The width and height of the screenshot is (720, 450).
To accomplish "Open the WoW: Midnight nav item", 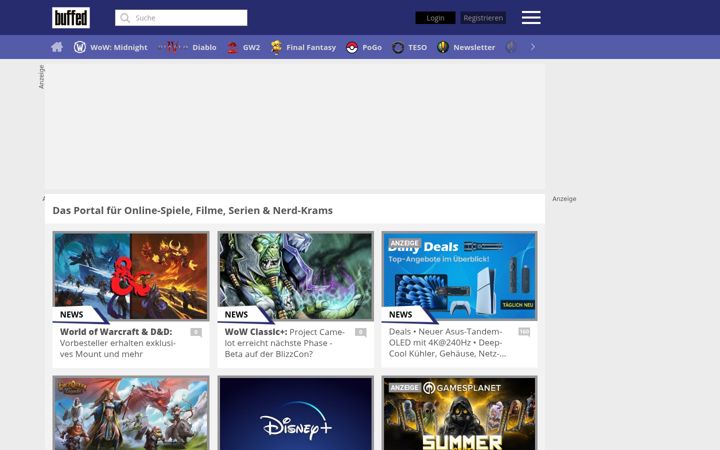I will [119, 47].
